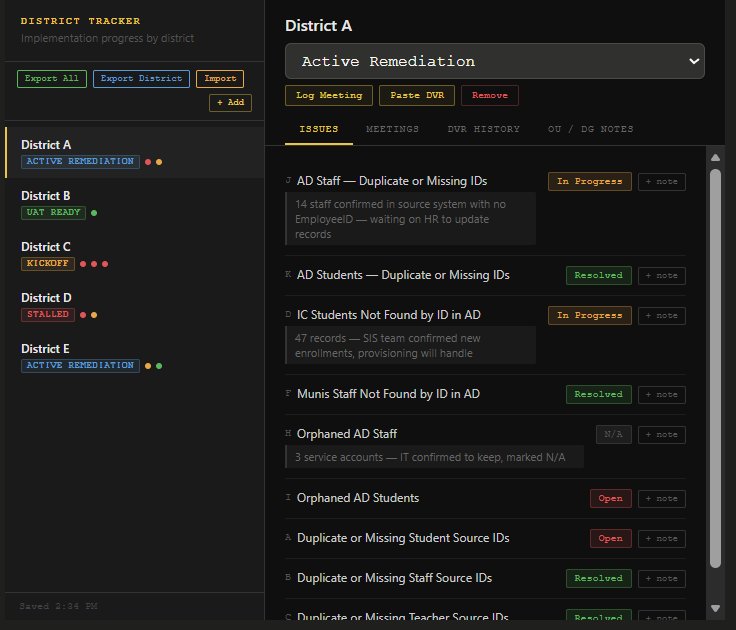Click the Paste DVR button
Image resolution: width=736 pixels, height=630 pixels.
coord(417,95)
